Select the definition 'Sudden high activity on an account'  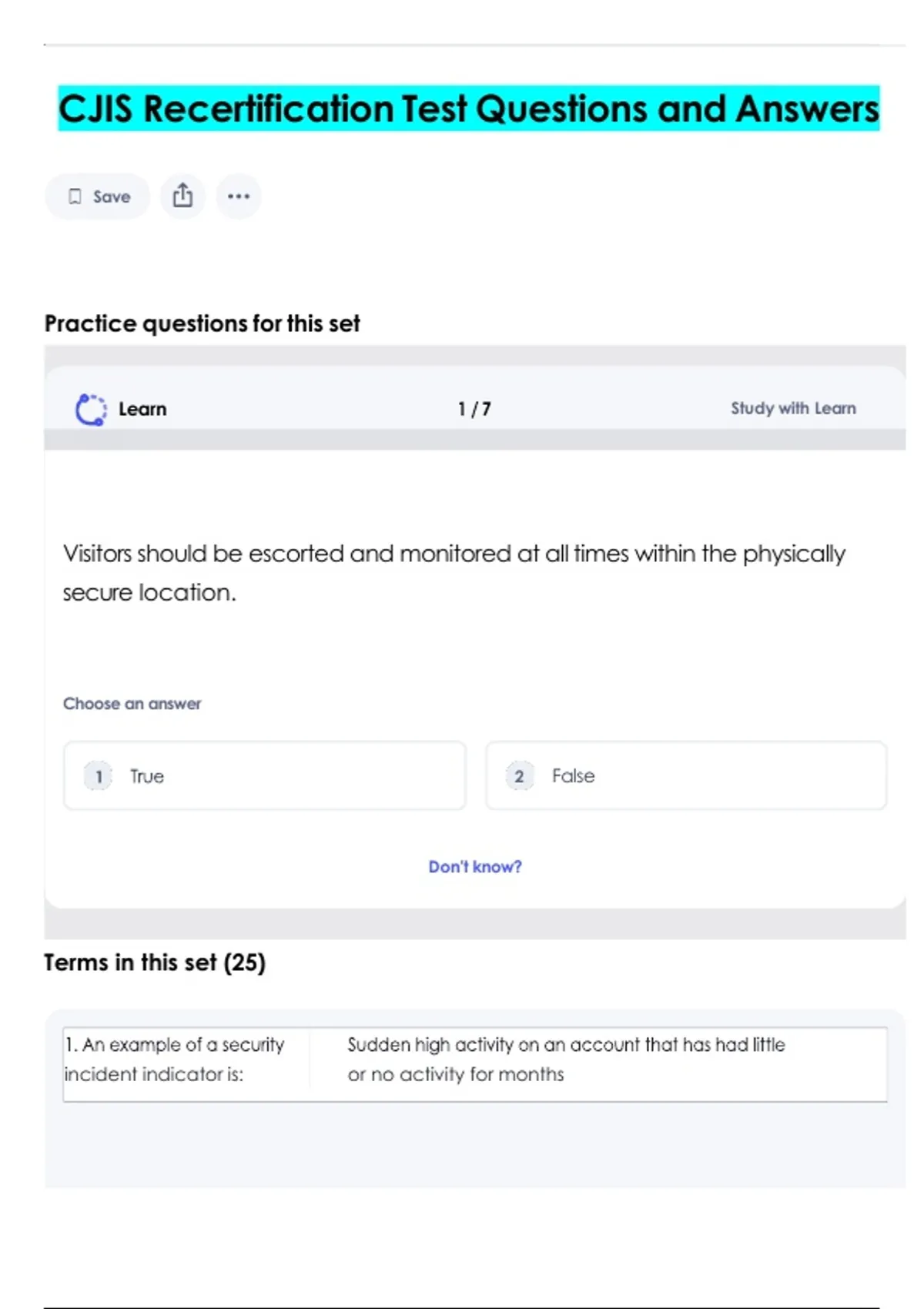coord(566,1060)
